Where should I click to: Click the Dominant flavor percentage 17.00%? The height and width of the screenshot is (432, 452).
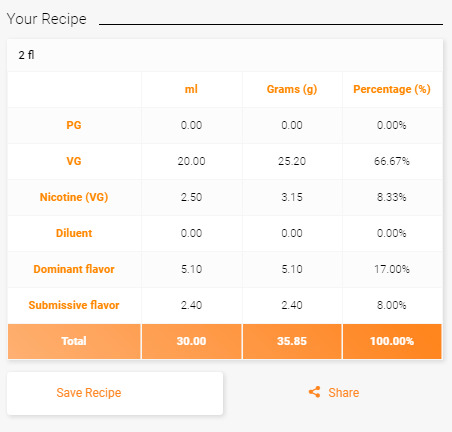point(392,269)
